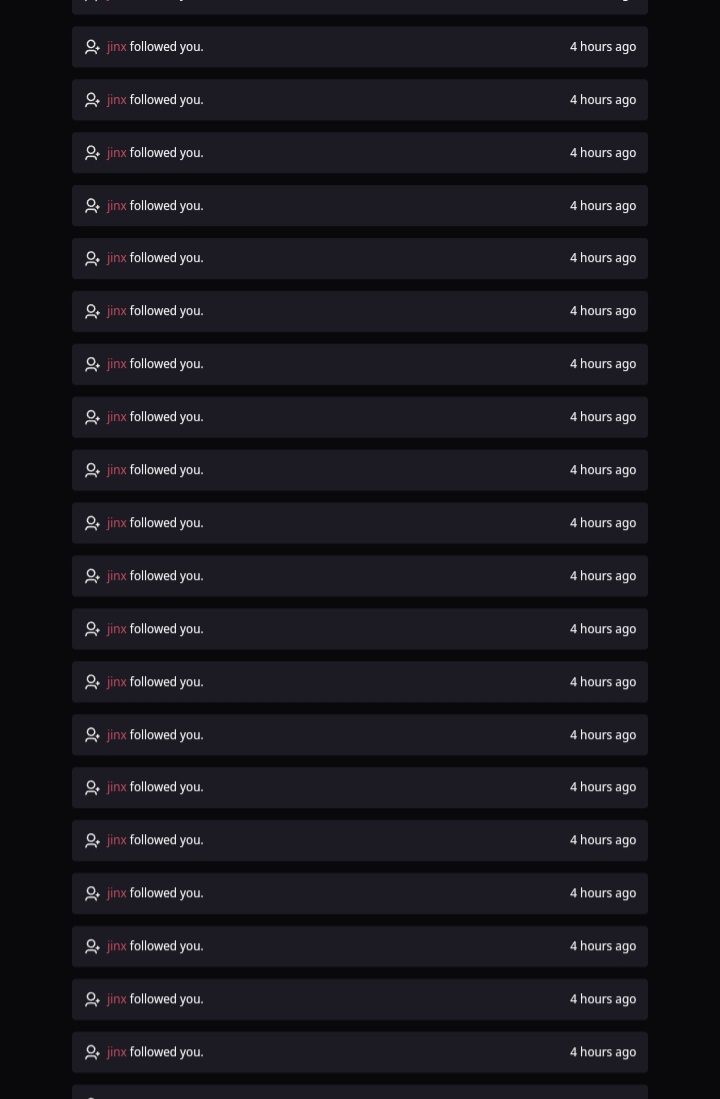Open jinx profile link in eleventh full notification

pos(116,575)
